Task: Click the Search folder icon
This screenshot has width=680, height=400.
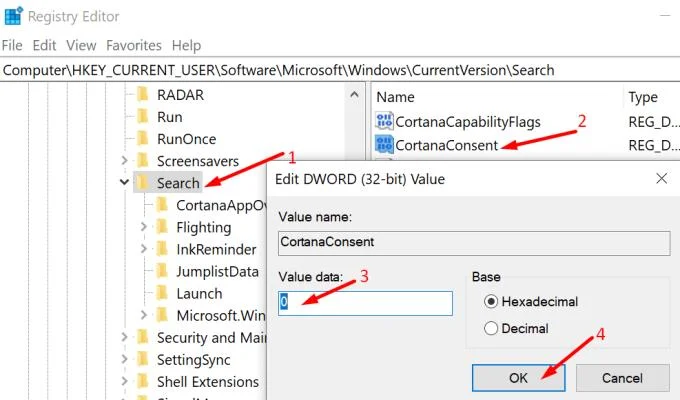Action: click(x=143, y=183)
